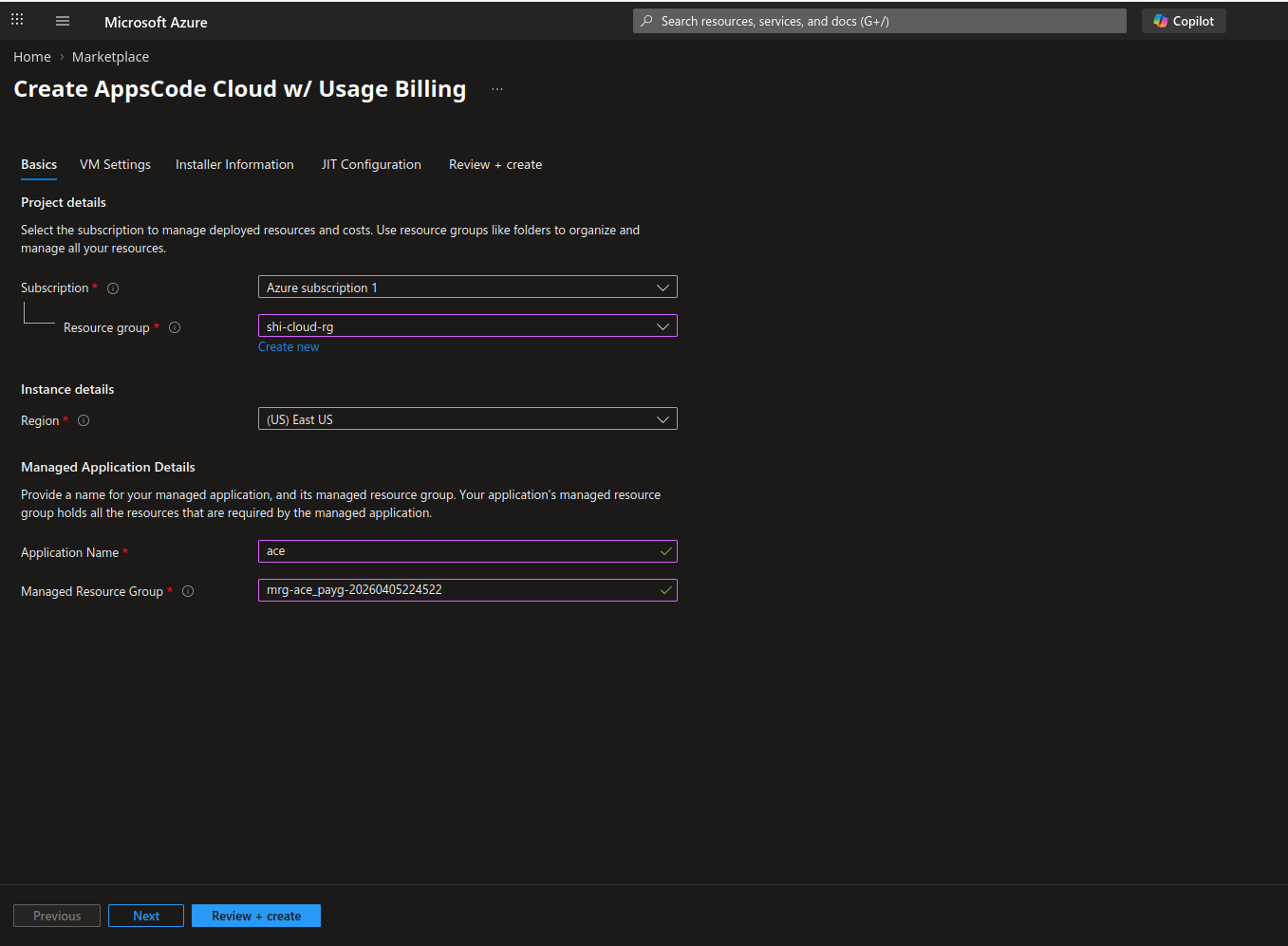Expand the Region dropdown
Image resolution: width=1288 pixels, height=946 pixels.
pos(467,419)
